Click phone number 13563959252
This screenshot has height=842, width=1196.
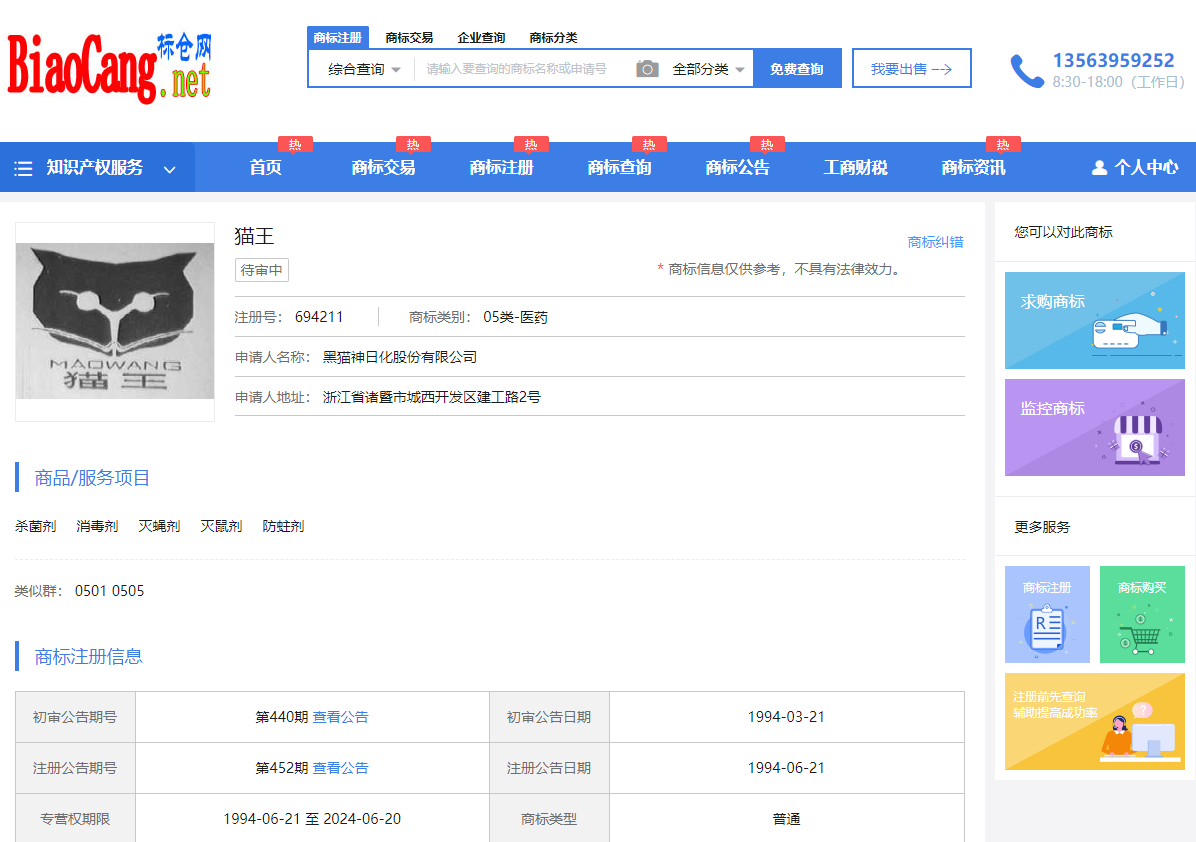coord(1114,60)
